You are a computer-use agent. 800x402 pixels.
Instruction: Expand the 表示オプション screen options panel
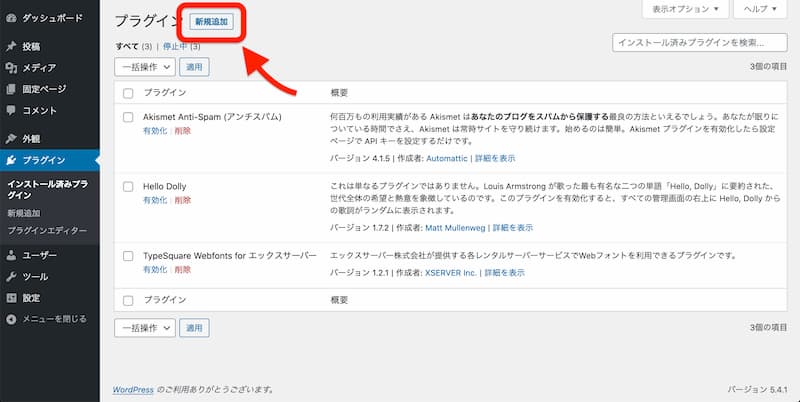click(685, 9)
